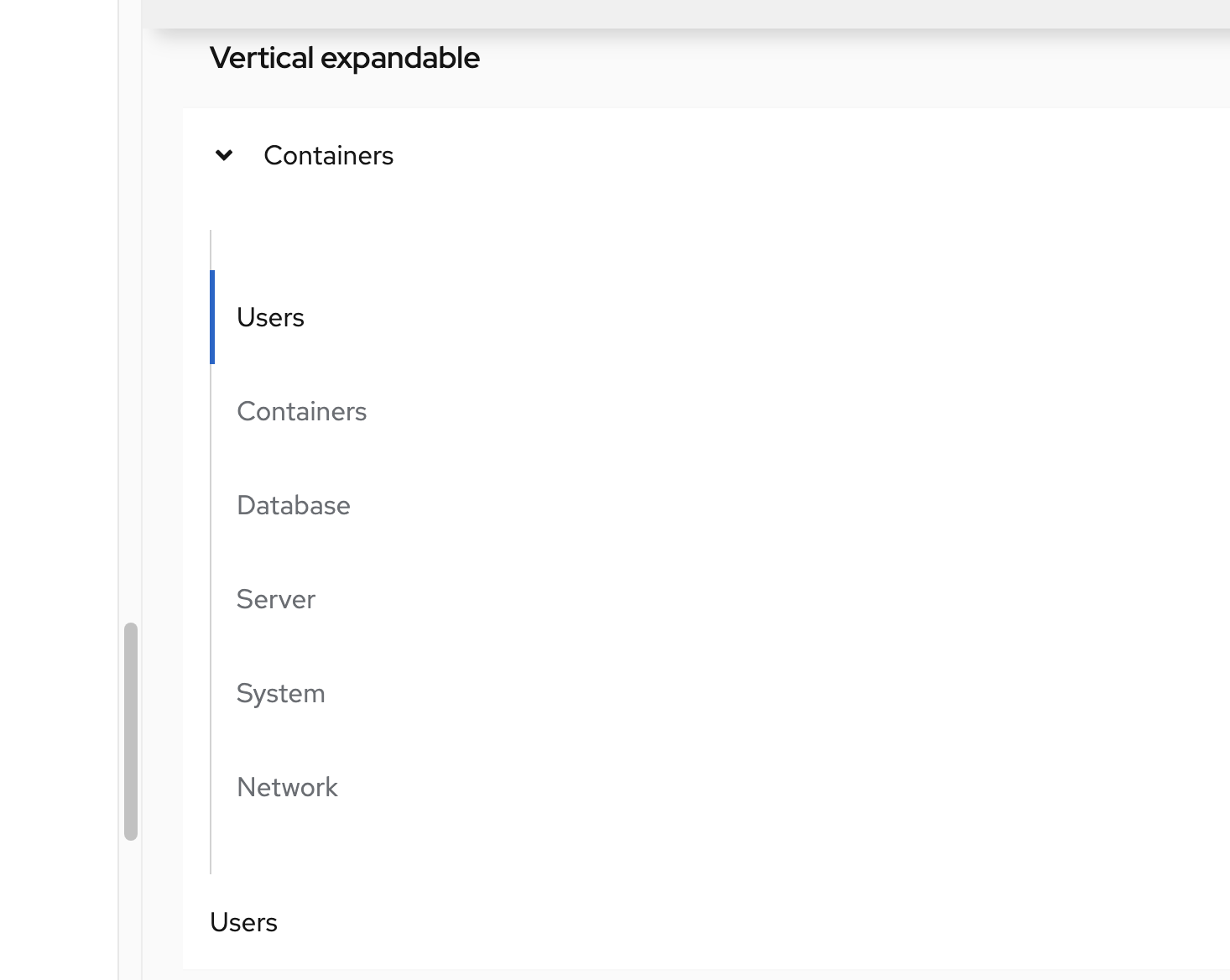Open the Database tab
This screenshot has width=1230, height=980.
(293, 505)
